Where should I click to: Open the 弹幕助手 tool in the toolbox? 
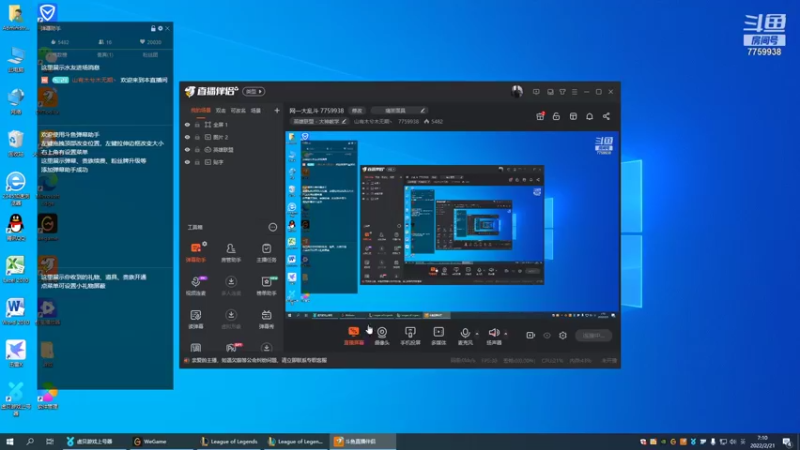point(196,253)
